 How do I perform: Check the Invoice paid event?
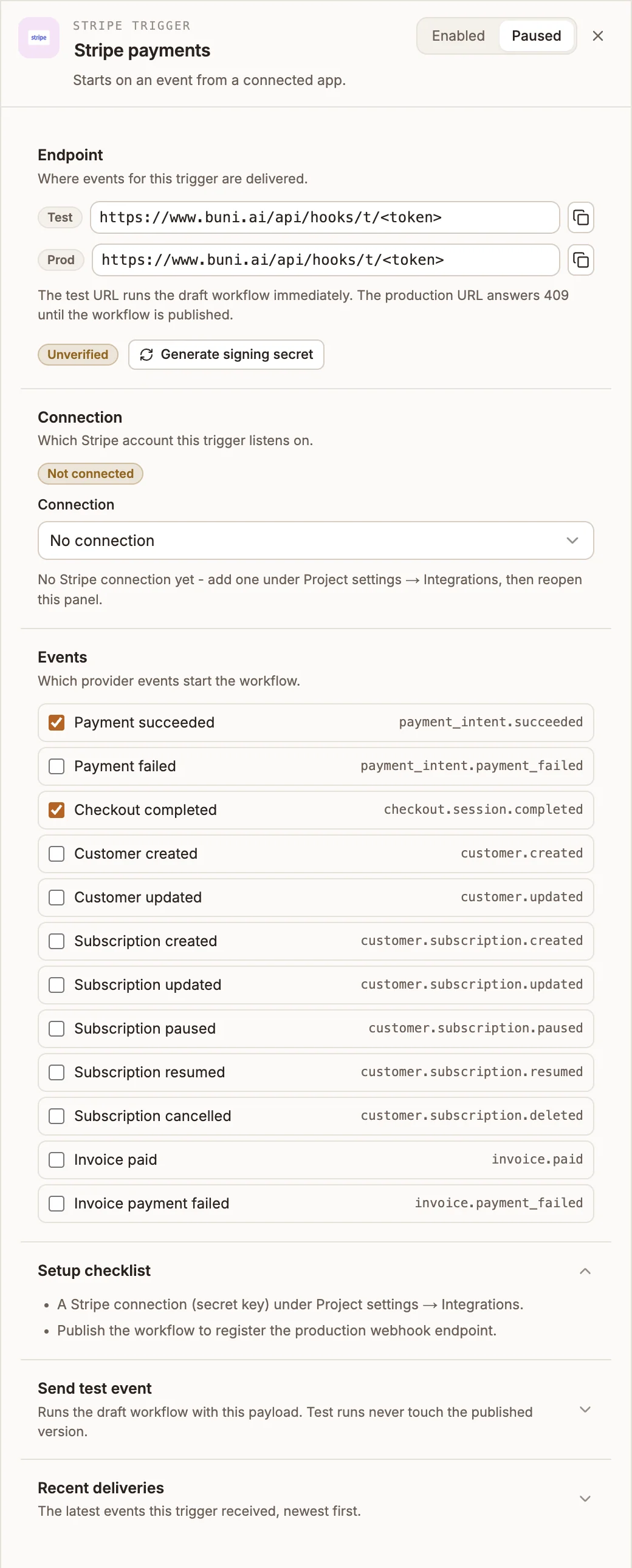(x=57, y=1160)
